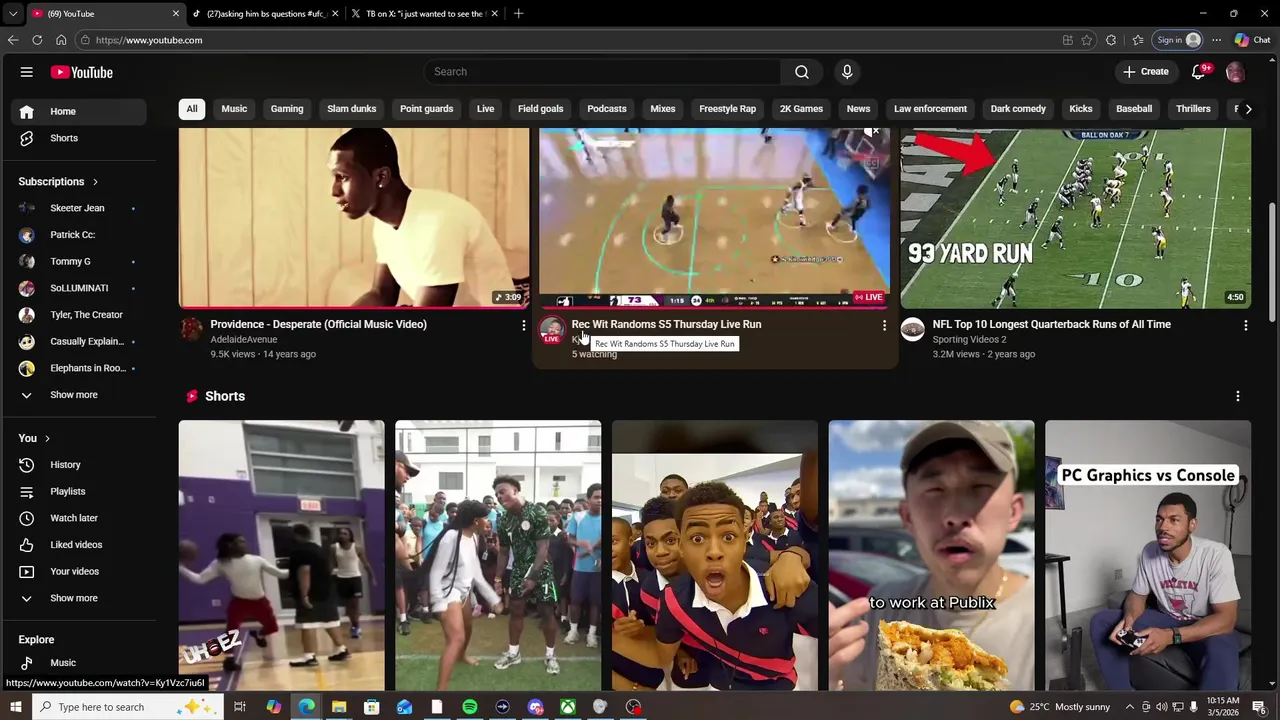
Task: Open the account avatar menu
Action: pos(1235,72)
